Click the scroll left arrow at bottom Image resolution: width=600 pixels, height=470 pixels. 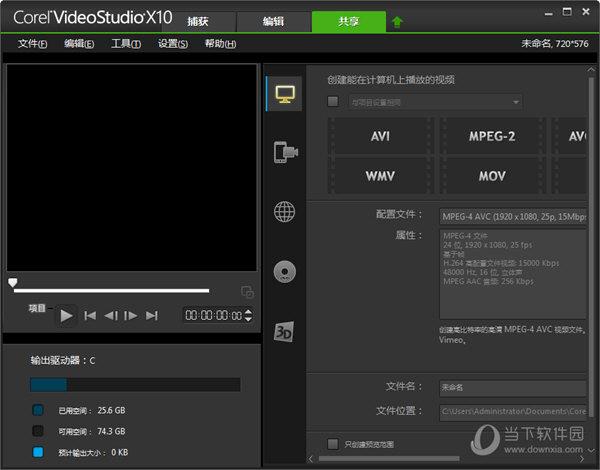pos(311,459)
